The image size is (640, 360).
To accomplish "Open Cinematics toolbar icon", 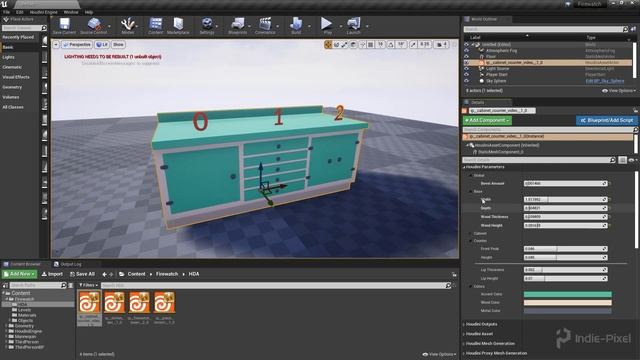I will pyautogui.click(x=265, y=24).
